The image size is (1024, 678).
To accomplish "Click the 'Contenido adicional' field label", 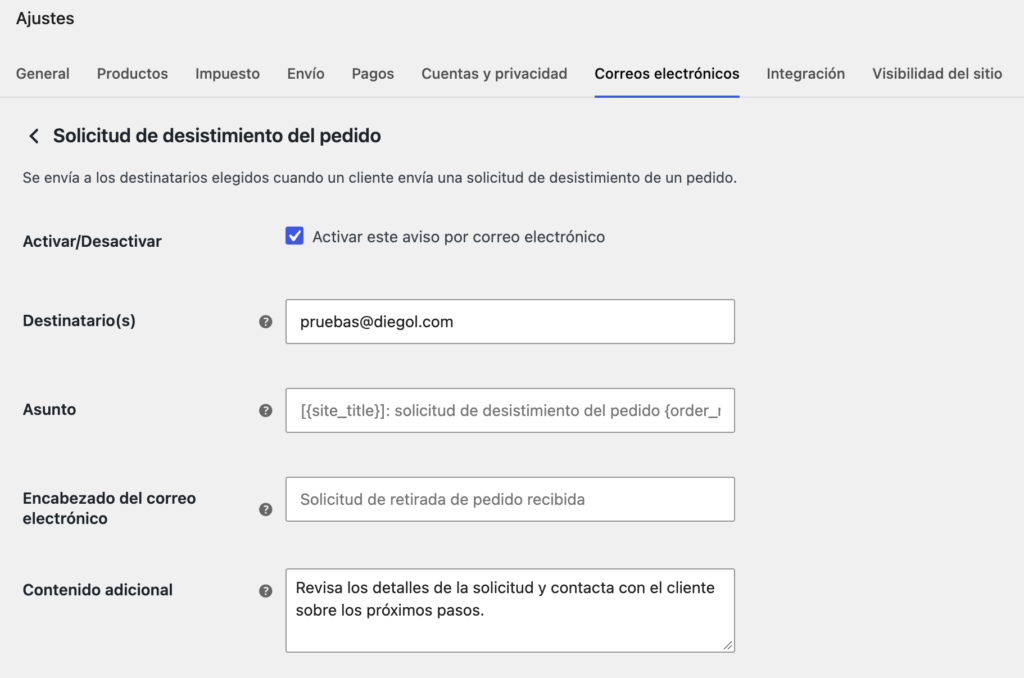I will [x=98, y=590].
